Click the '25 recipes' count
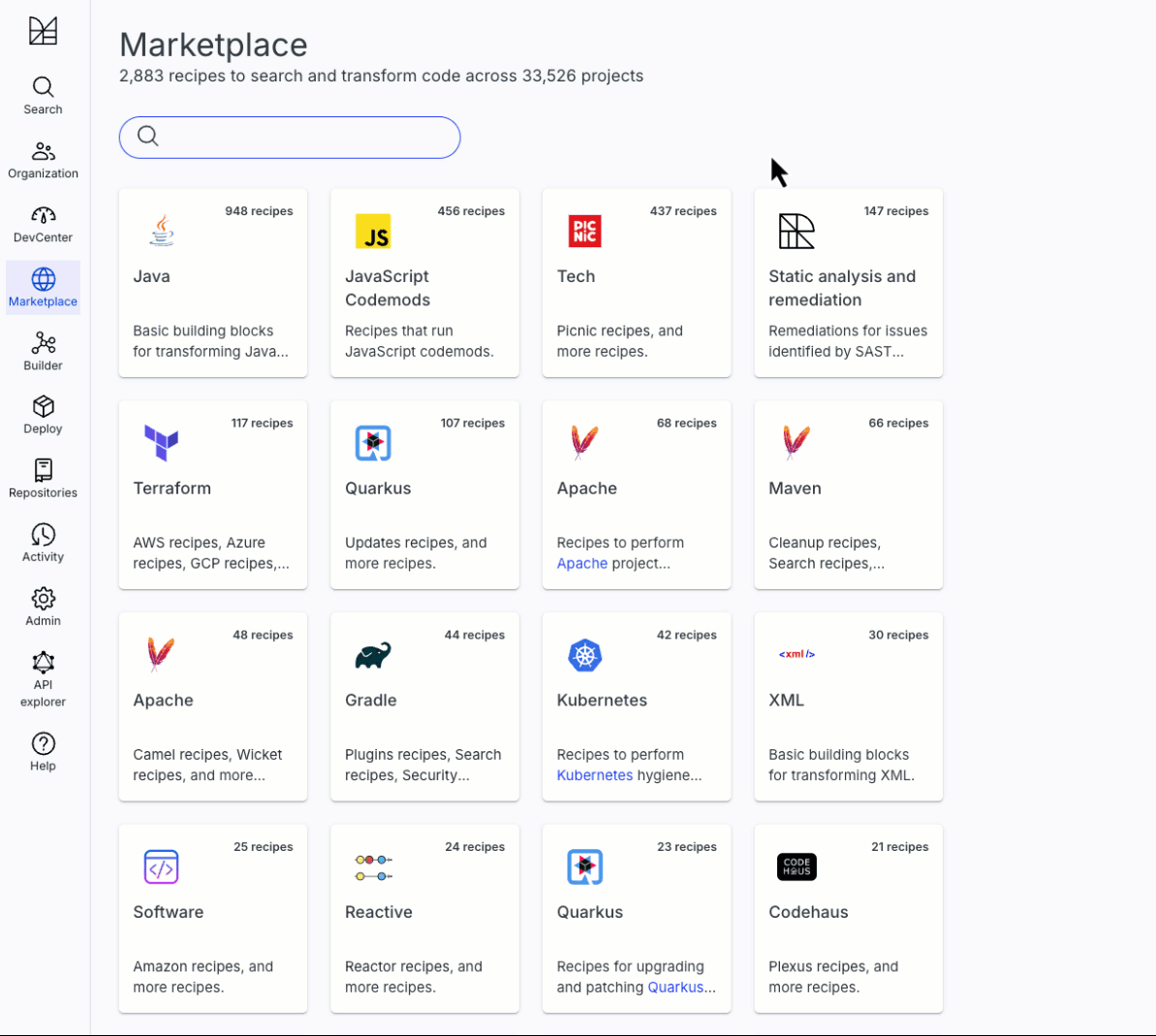This screenshot has width=1156, height=1036. click(264, 846)
